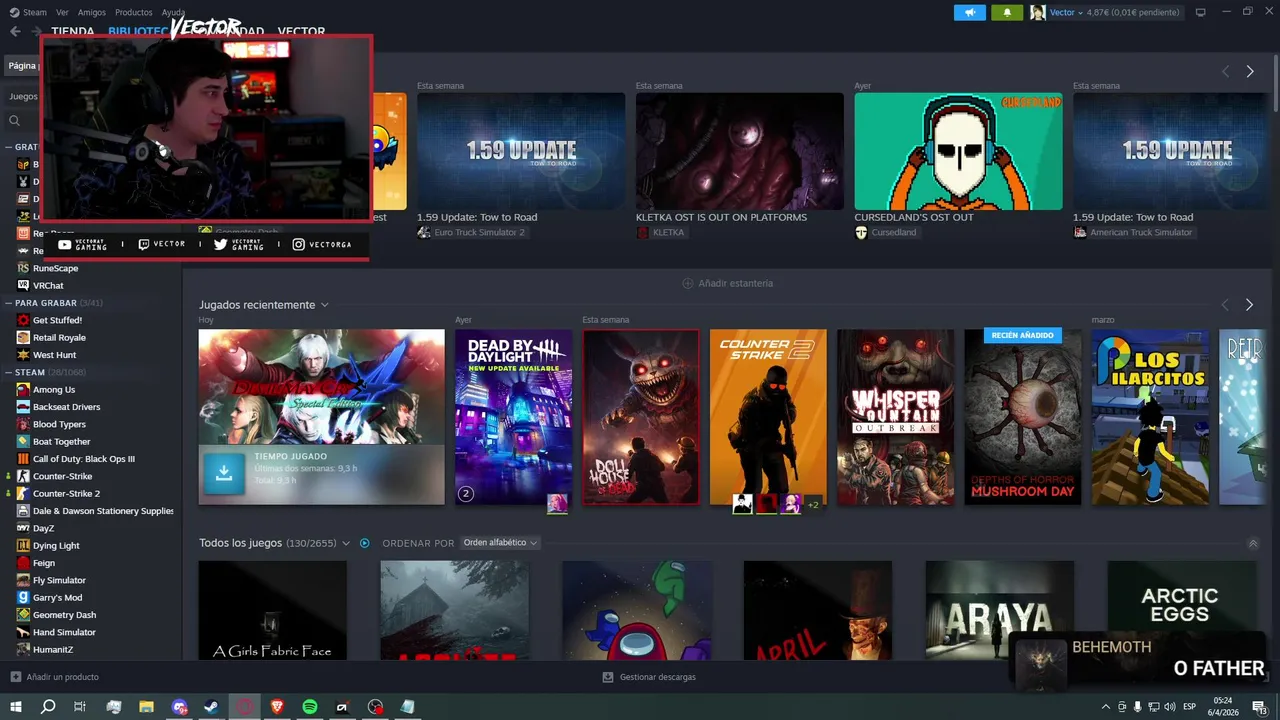Viewport: 1280px width, 720px height.
Task: Open the green notifications bell
Action: pyautogui.click(x=1007, y=12)
